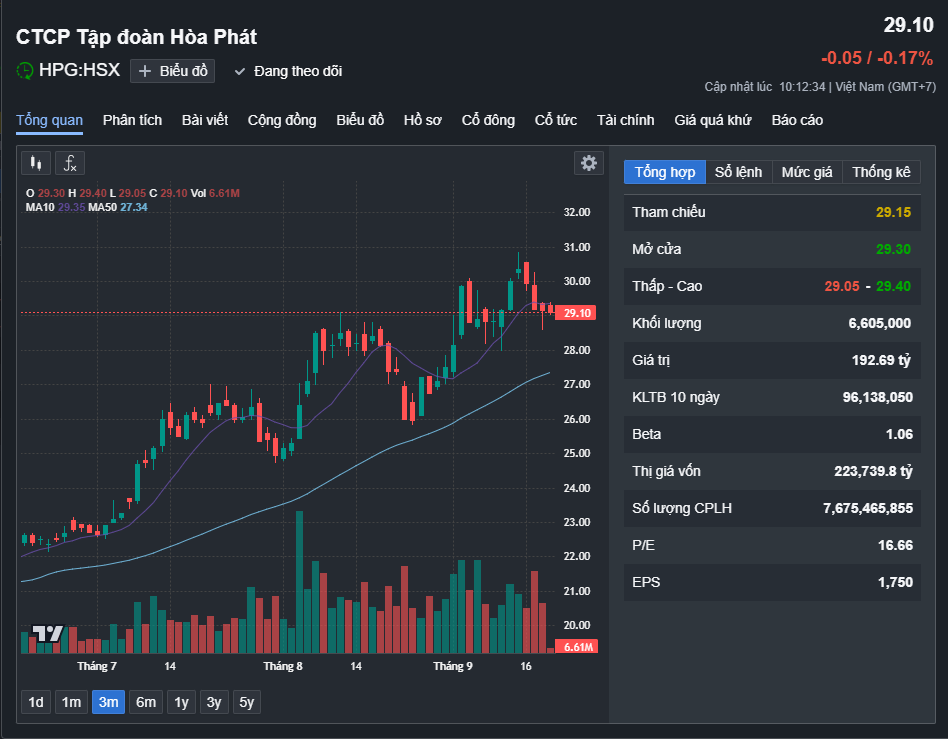Click the Tháng 7 date axis label
The height and width of the screenshot is (739, 948).
(x=97, y=666)
